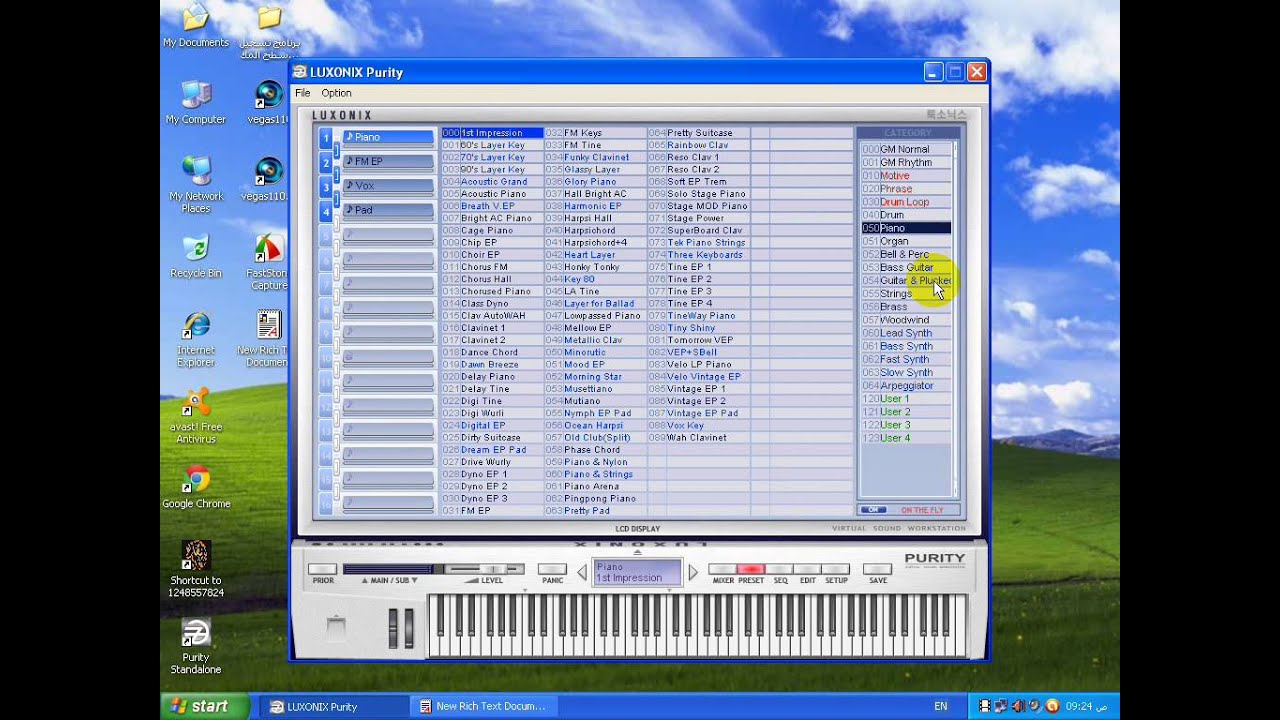Click the transpose/octave button left of pitch wheels
The width and height of the screenshot is (1280, 720).
click(x=336, y=628)
